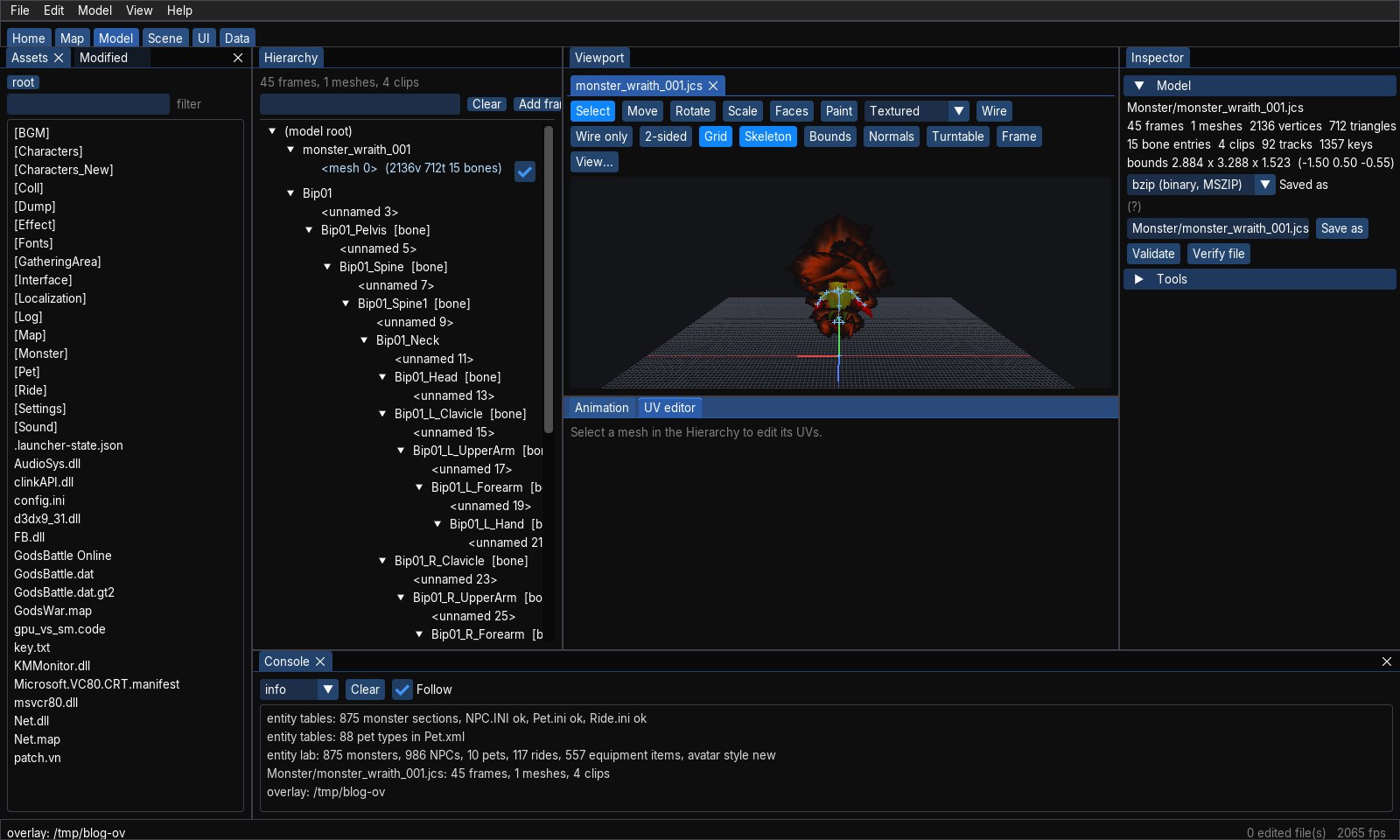Switch to the Scene tab
Image resolution: width=1400 pixels, height=840 pixels.
click(x=164, y=38)
